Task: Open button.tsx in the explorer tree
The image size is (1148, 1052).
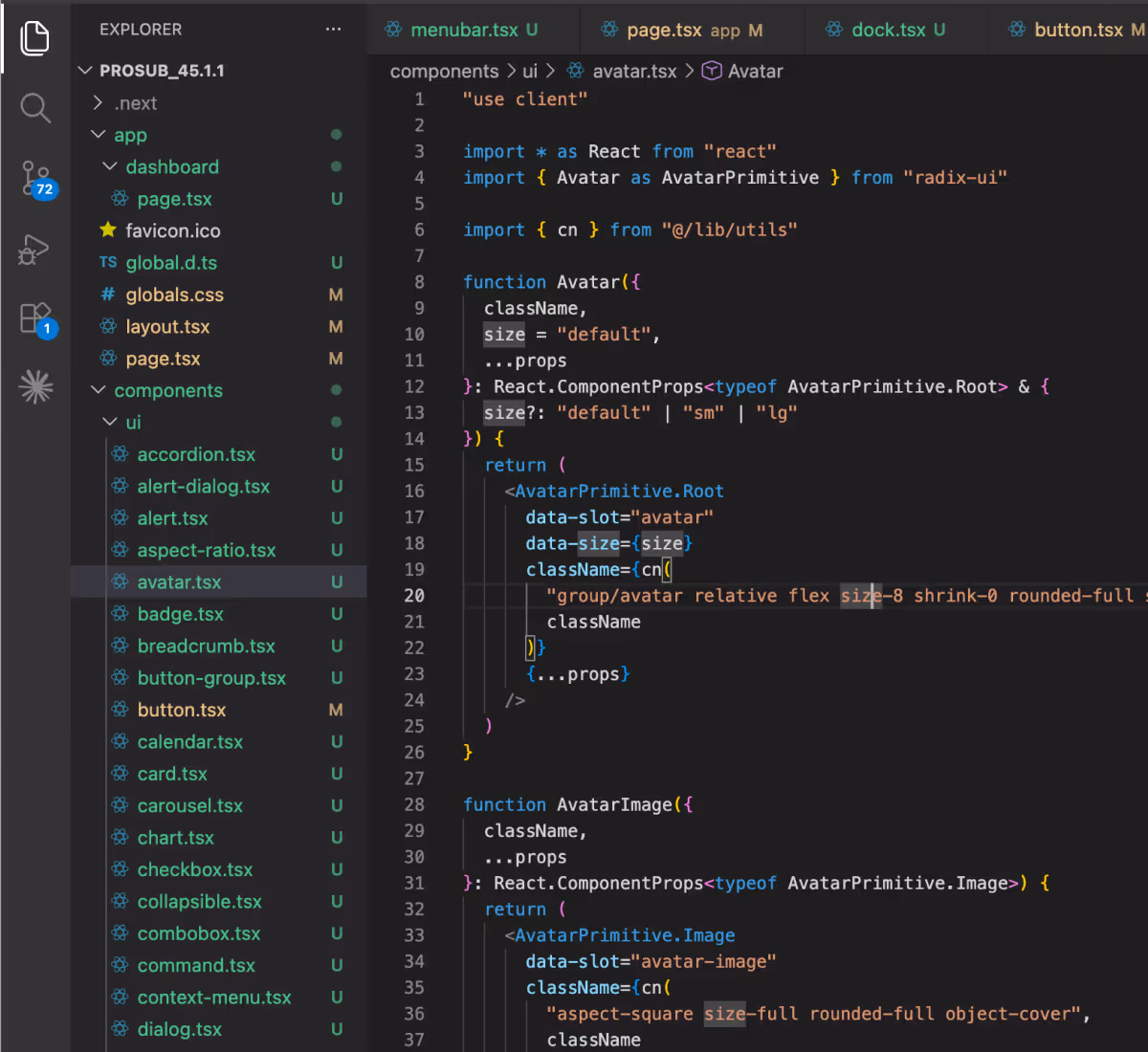Action: click(x=219, y=710)
